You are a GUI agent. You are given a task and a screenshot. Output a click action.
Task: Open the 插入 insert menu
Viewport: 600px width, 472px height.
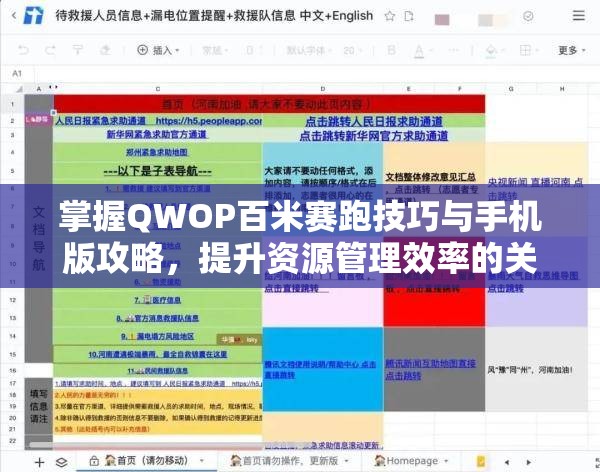(x=158, y=50)
